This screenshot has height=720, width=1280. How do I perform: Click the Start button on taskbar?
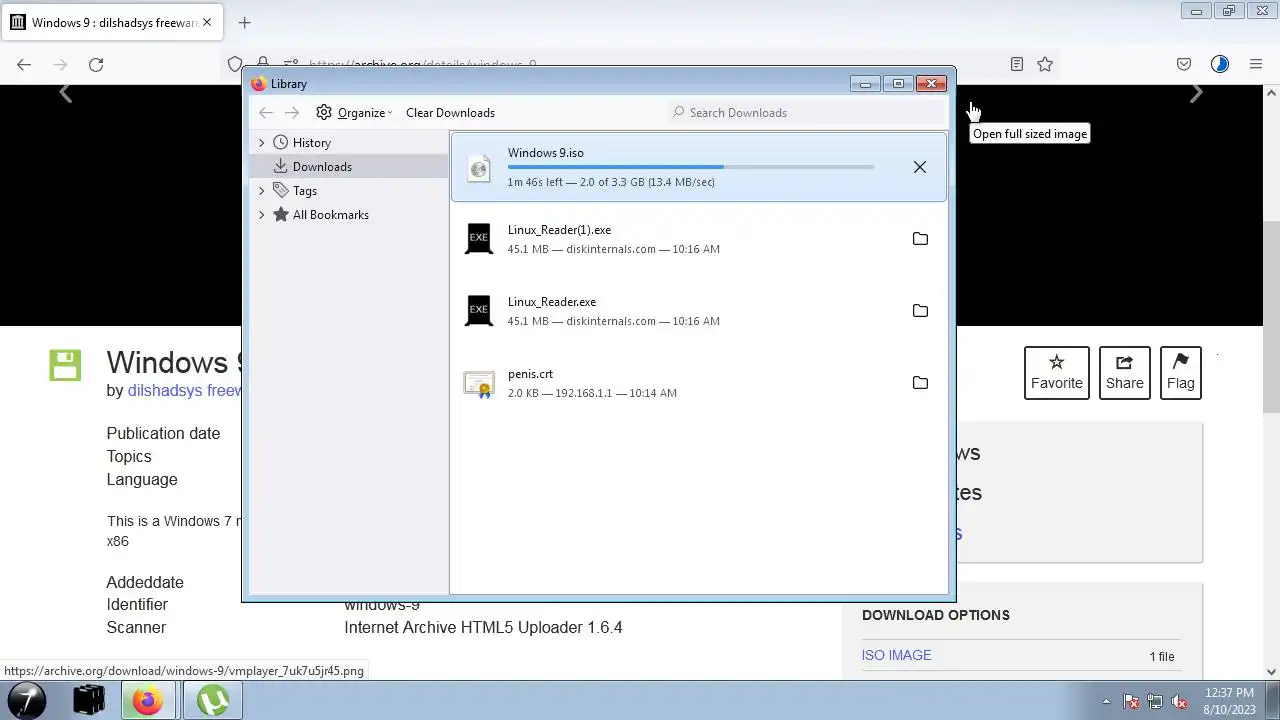coord(27,700)
